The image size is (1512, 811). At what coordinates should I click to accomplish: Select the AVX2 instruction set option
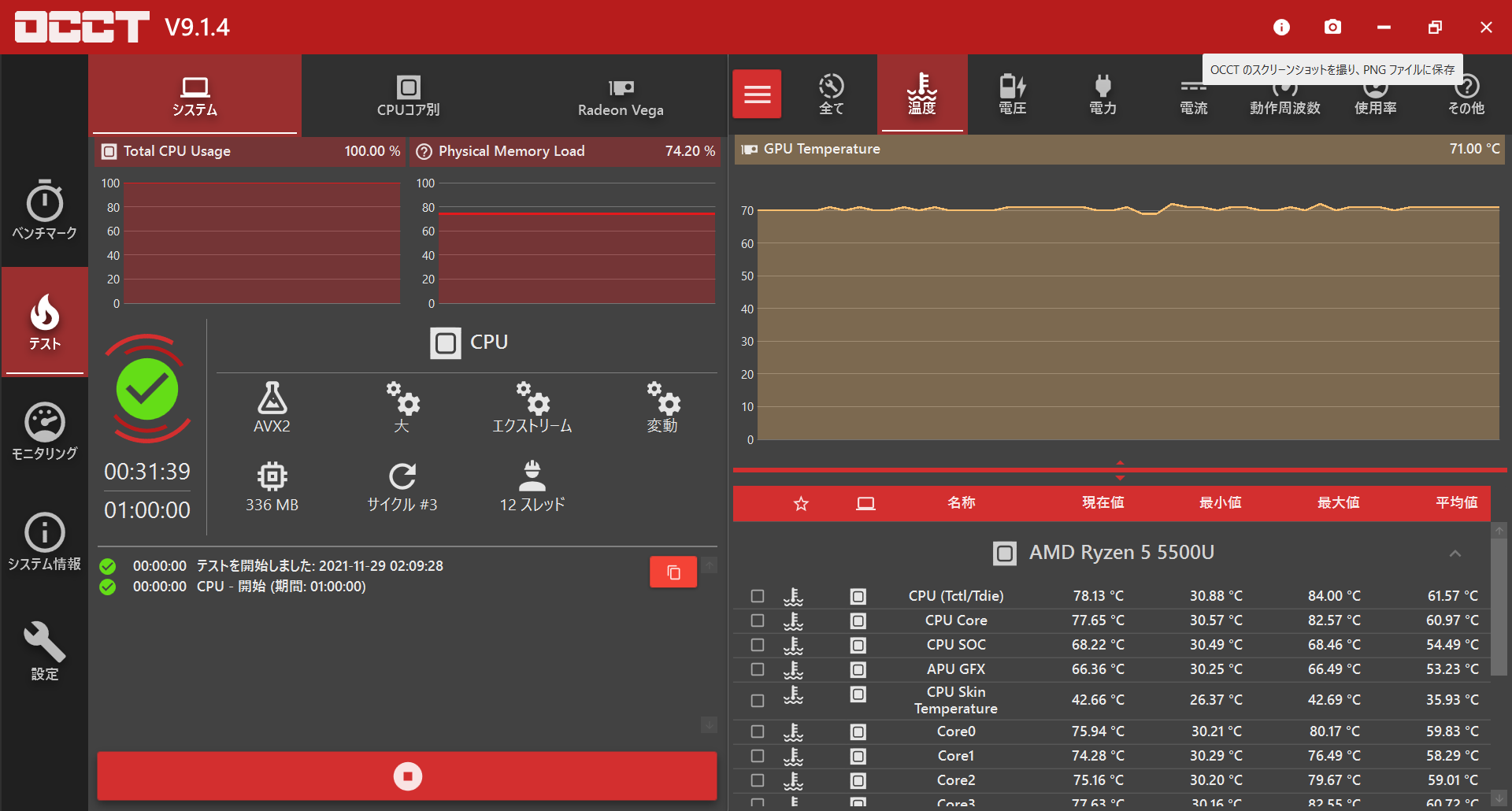(x=272, y=408)
